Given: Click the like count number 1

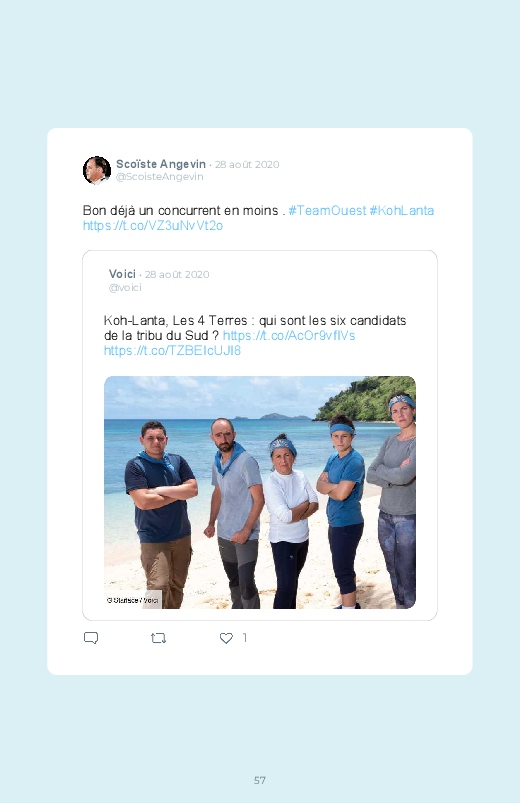Looking at the screenshot, I should 244,638.
